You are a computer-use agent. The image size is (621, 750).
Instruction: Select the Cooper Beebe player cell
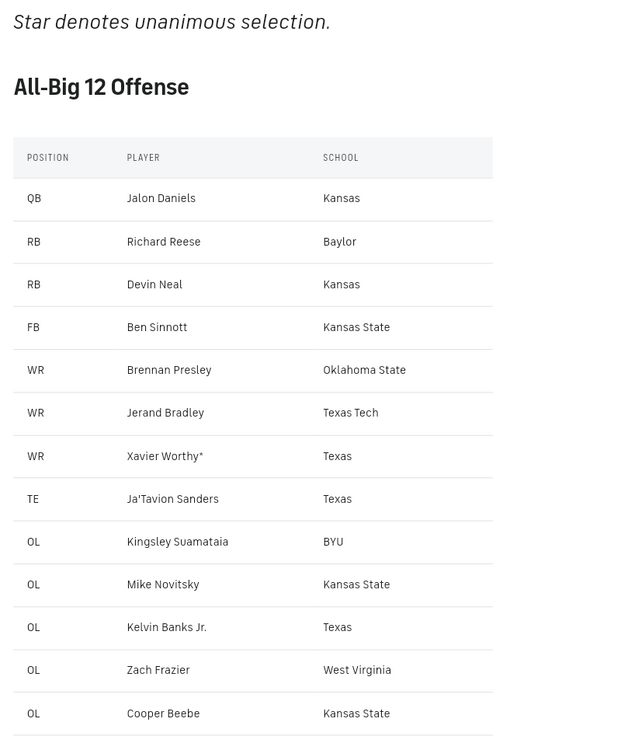pos(163,714)
